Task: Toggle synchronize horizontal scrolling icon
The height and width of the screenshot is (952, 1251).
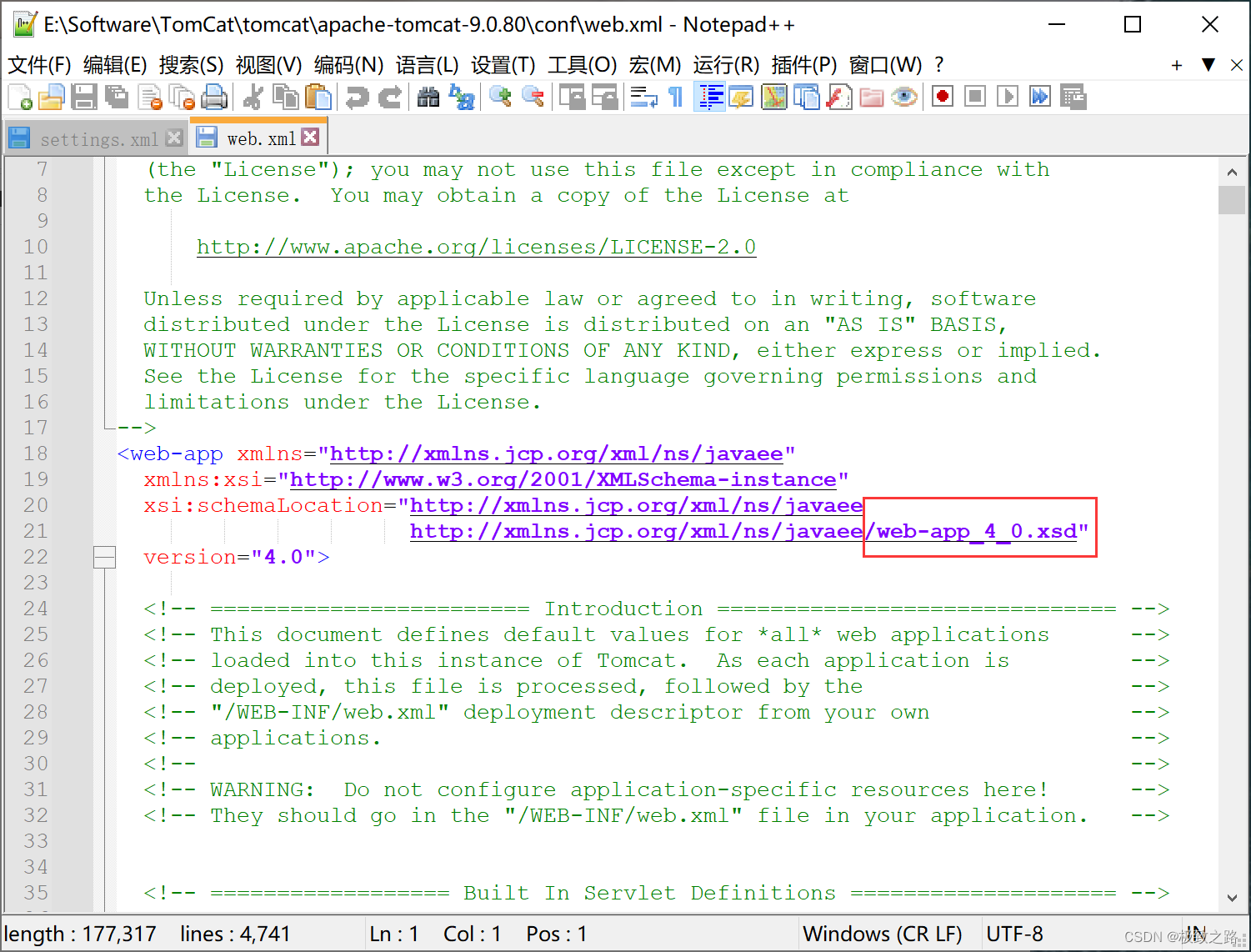Action: [604, 98]
